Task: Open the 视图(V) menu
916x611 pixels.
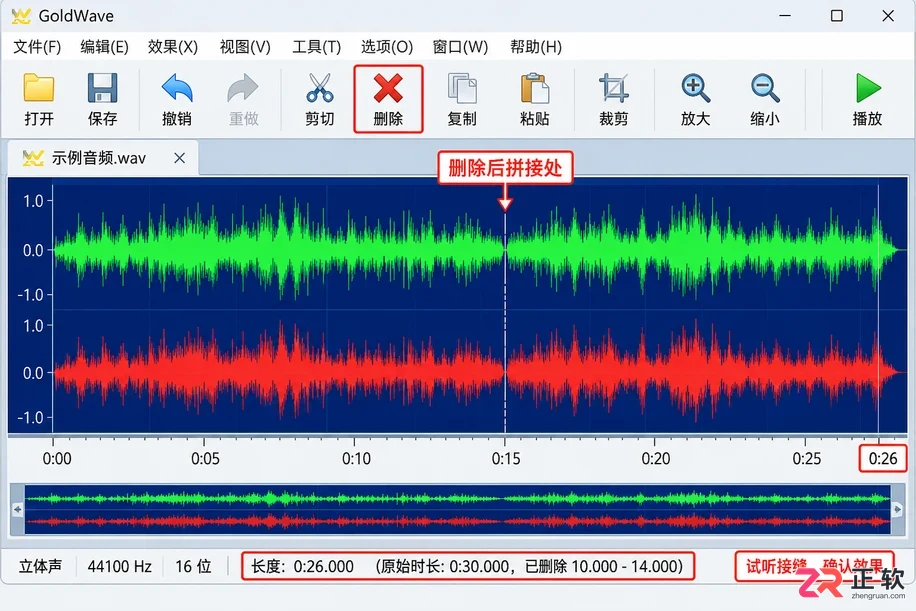Action: (245, 47)
